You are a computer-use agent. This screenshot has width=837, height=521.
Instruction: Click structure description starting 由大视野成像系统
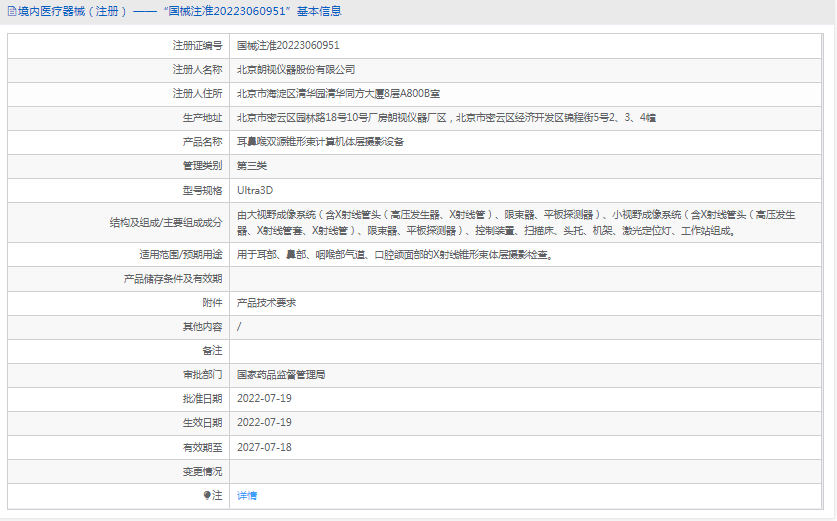[516, 223]
